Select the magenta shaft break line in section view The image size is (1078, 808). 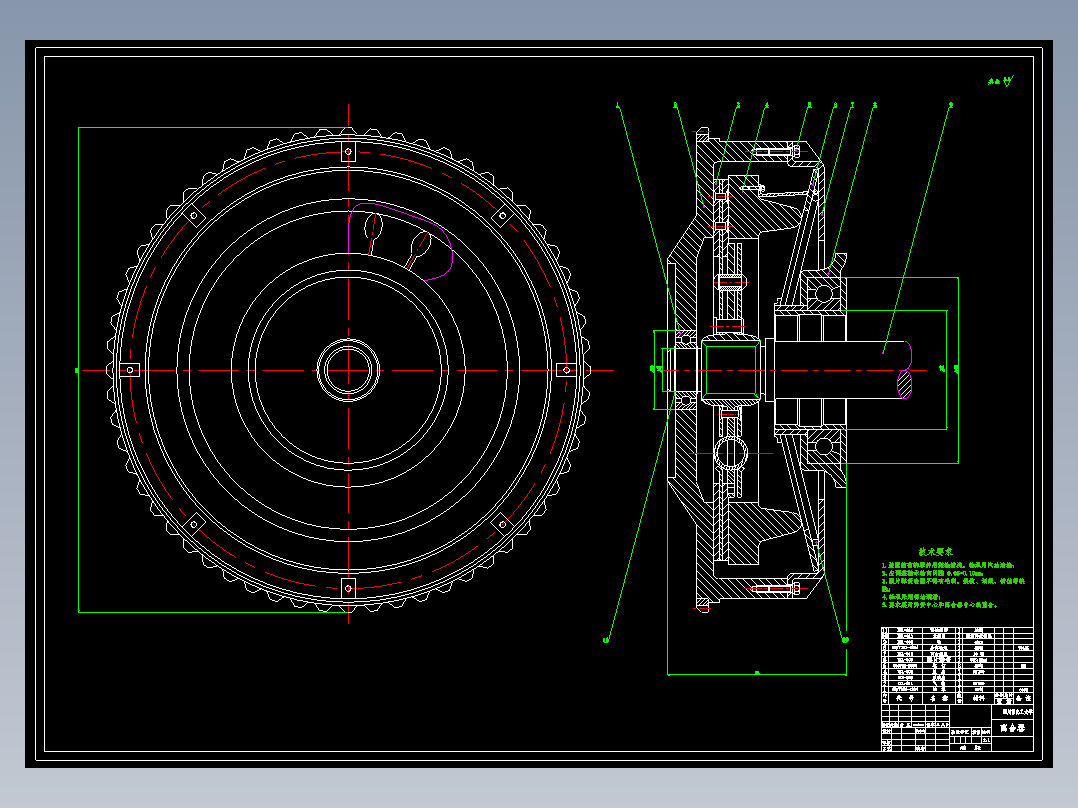pos(905,371)
